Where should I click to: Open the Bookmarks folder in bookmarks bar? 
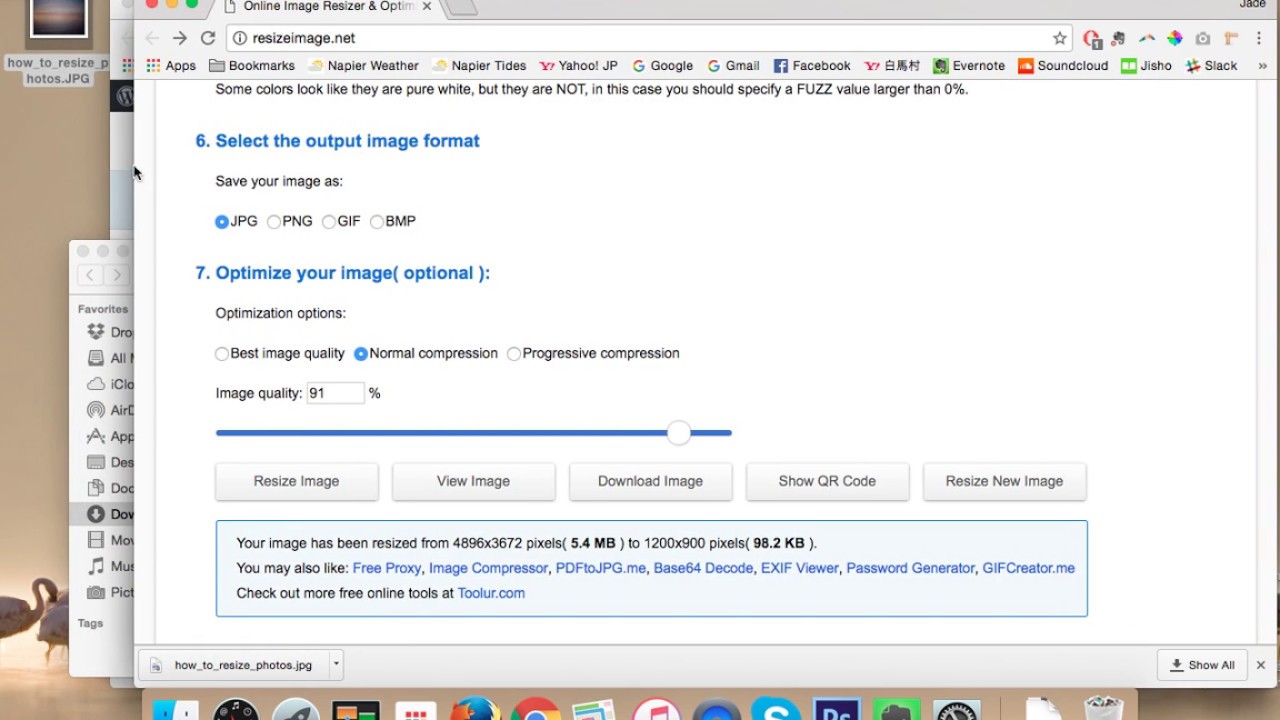click(252, 66)
